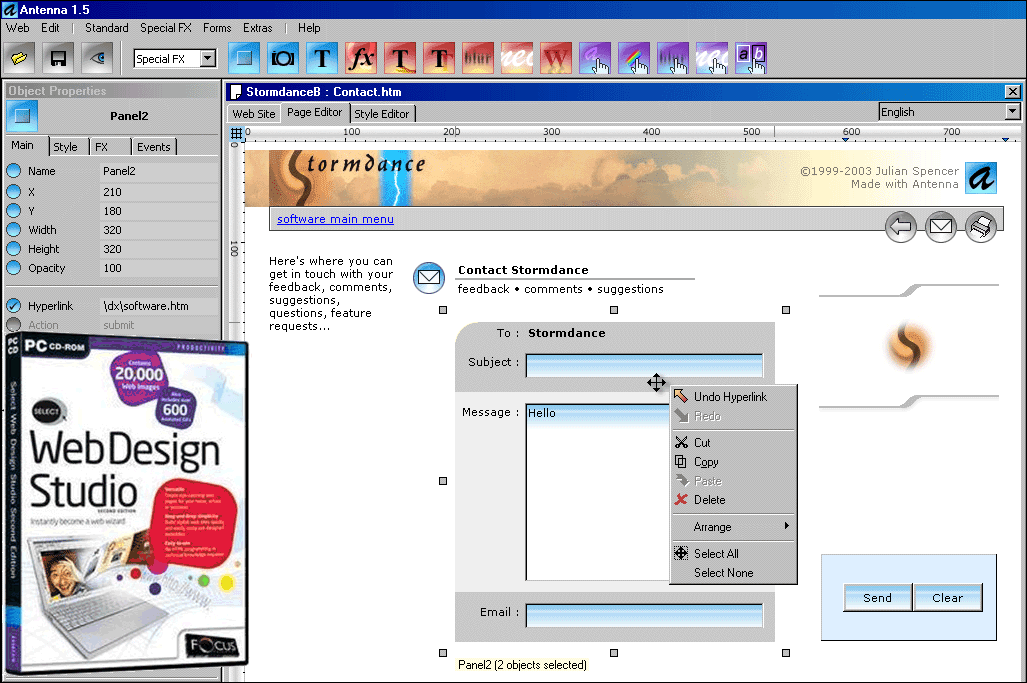Open the Special FX menu
The height and width of the screenshot is (683, 1027).
166,28
